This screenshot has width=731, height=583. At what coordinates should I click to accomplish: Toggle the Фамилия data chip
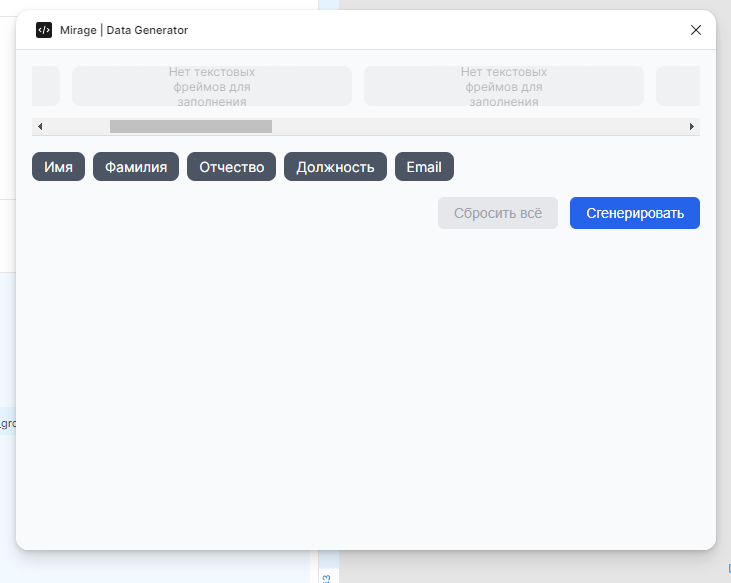point(136,167)
